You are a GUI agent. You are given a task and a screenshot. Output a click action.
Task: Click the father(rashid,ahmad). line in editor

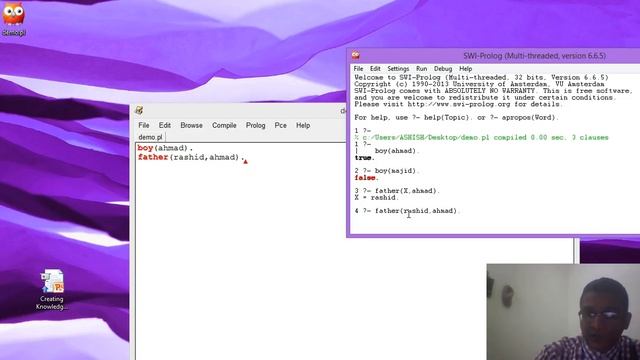click(191, 157)
